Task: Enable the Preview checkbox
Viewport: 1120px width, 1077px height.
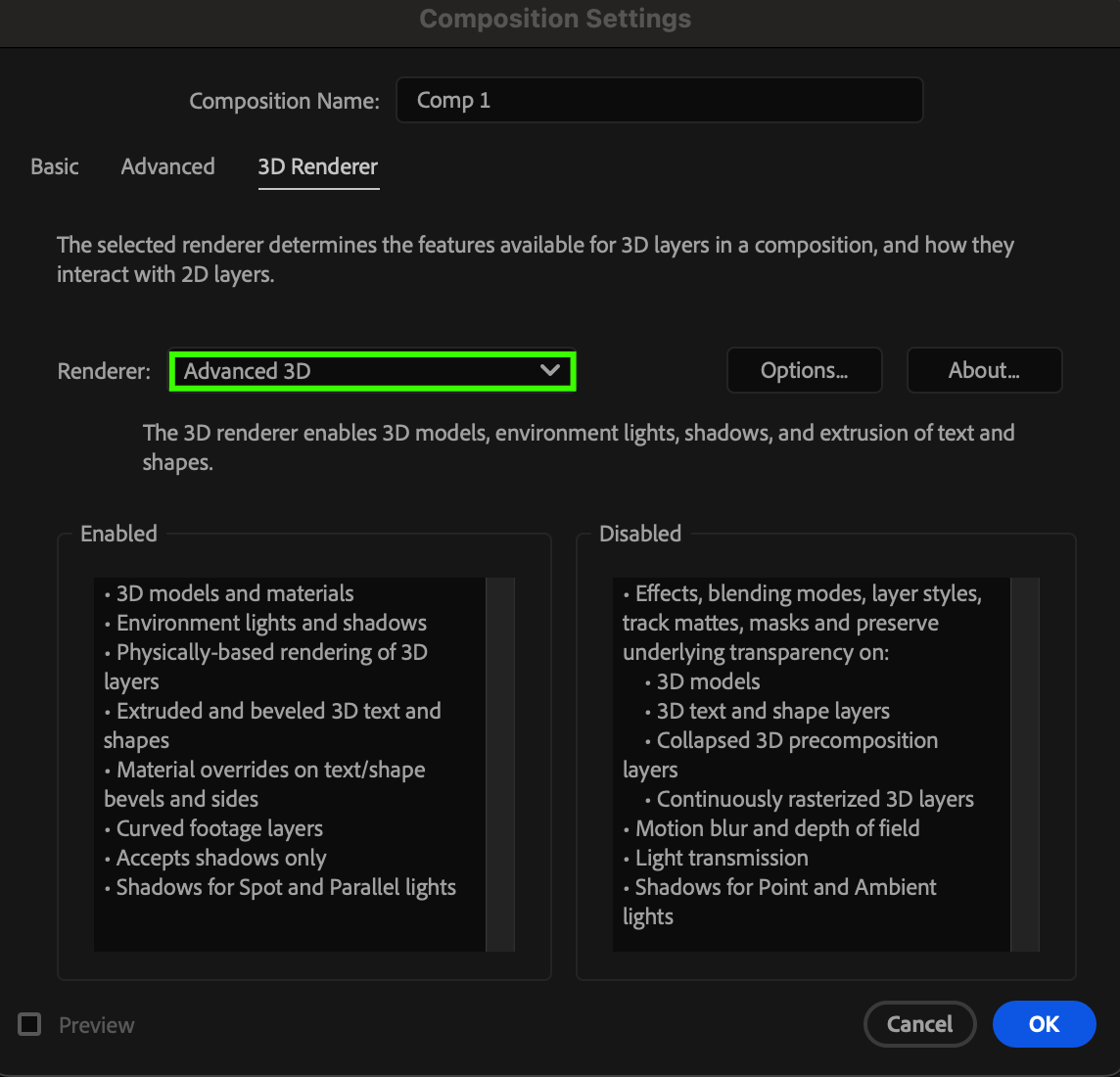Action: (x=30, y=1024)
